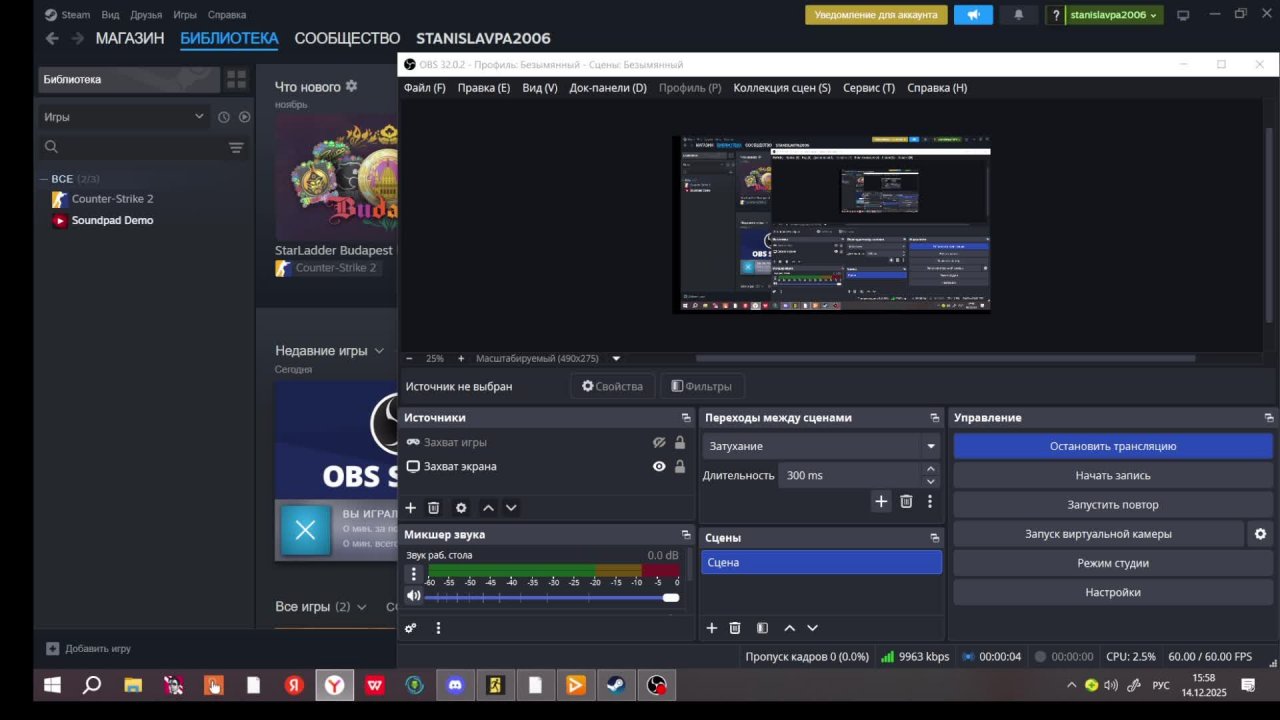Open Steam announcements megaphone button
The width and height of the screenshot is (1280, 720).
pyautogui.click(x=973, y=15)
